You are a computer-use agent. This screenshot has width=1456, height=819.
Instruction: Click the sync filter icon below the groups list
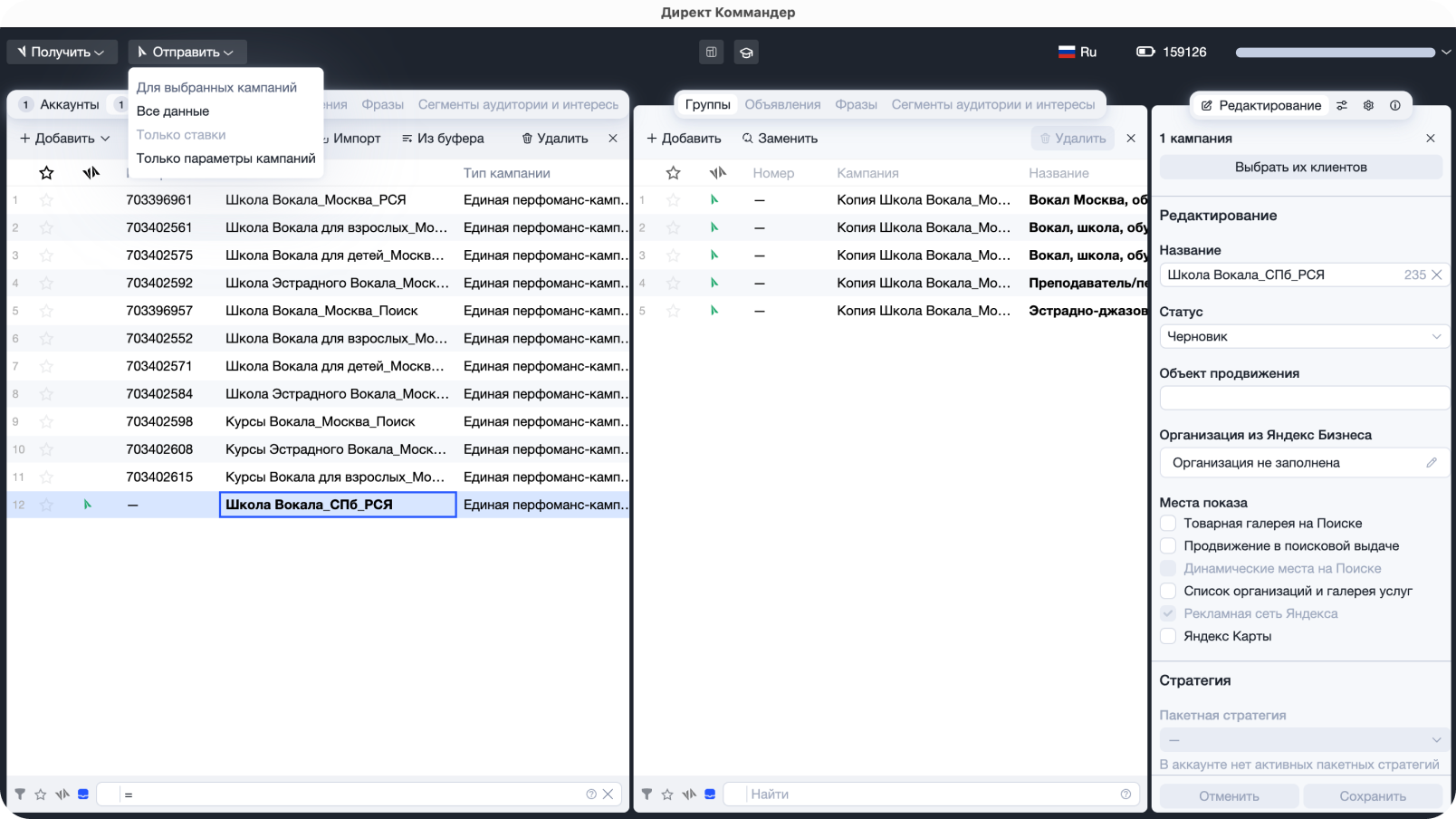pyautogui.click(x=689, y=795)
